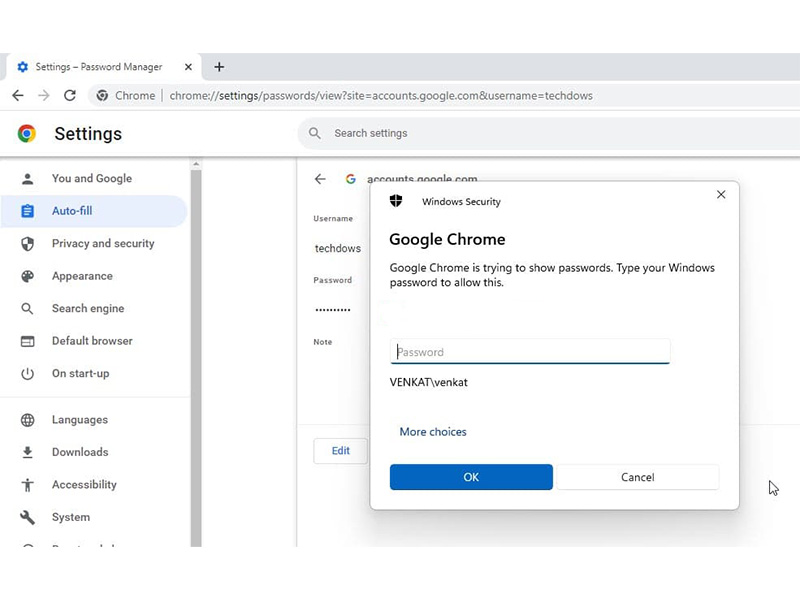
Task: Open Default browser settings
Action: click(x=92, y=341)
